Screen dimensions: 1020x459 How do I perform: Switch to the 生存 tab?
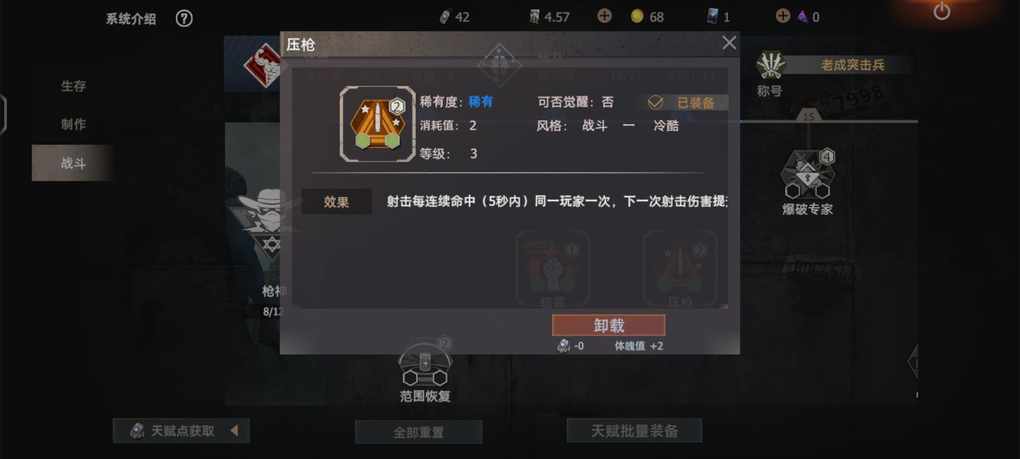73,86
